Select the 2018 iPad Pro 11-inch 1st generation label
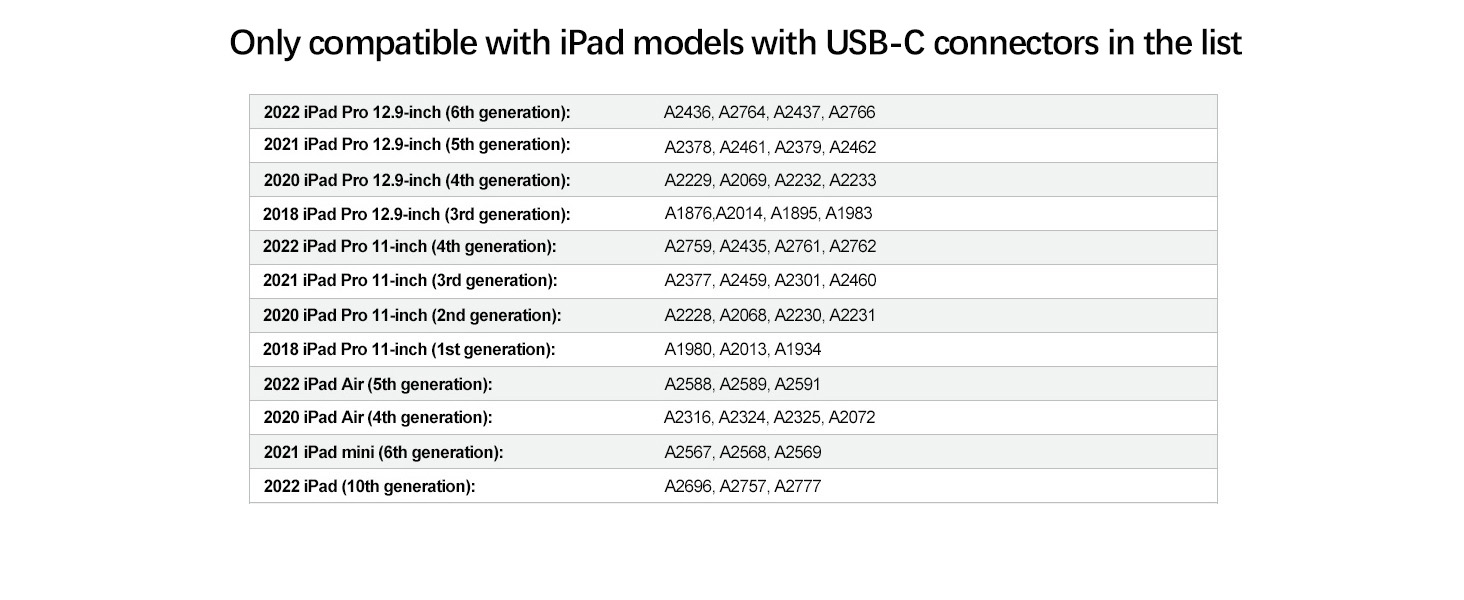The width and height of the screenshot is (1464, 600). point(408,350)
